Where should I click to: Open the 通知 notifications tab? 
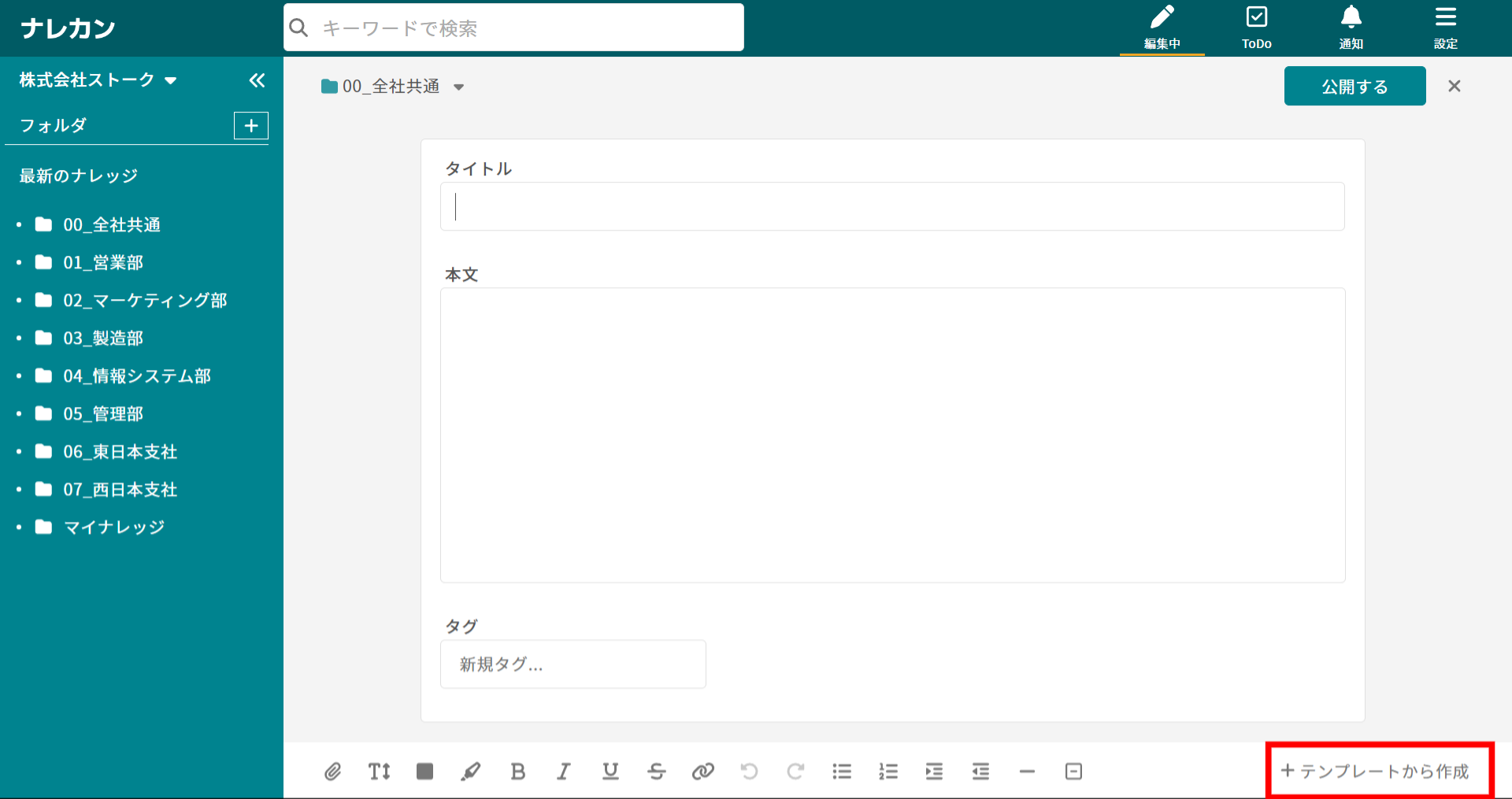tap(1351, 28)
